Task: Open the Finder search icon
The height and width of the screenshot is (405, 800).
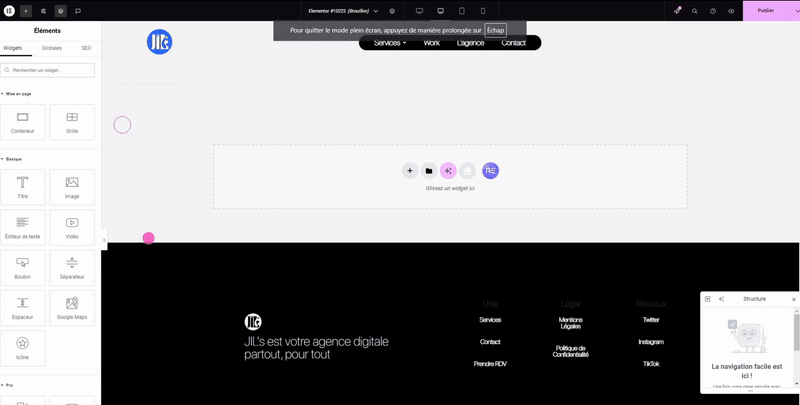Action: [695, 11]
